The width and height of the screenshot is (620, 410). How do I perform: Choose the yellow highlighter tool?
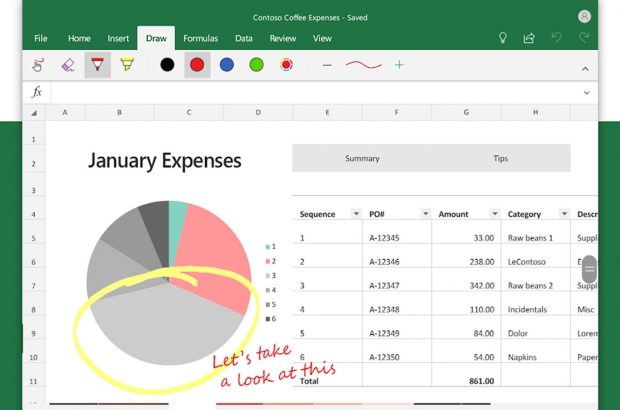[127, 64]
